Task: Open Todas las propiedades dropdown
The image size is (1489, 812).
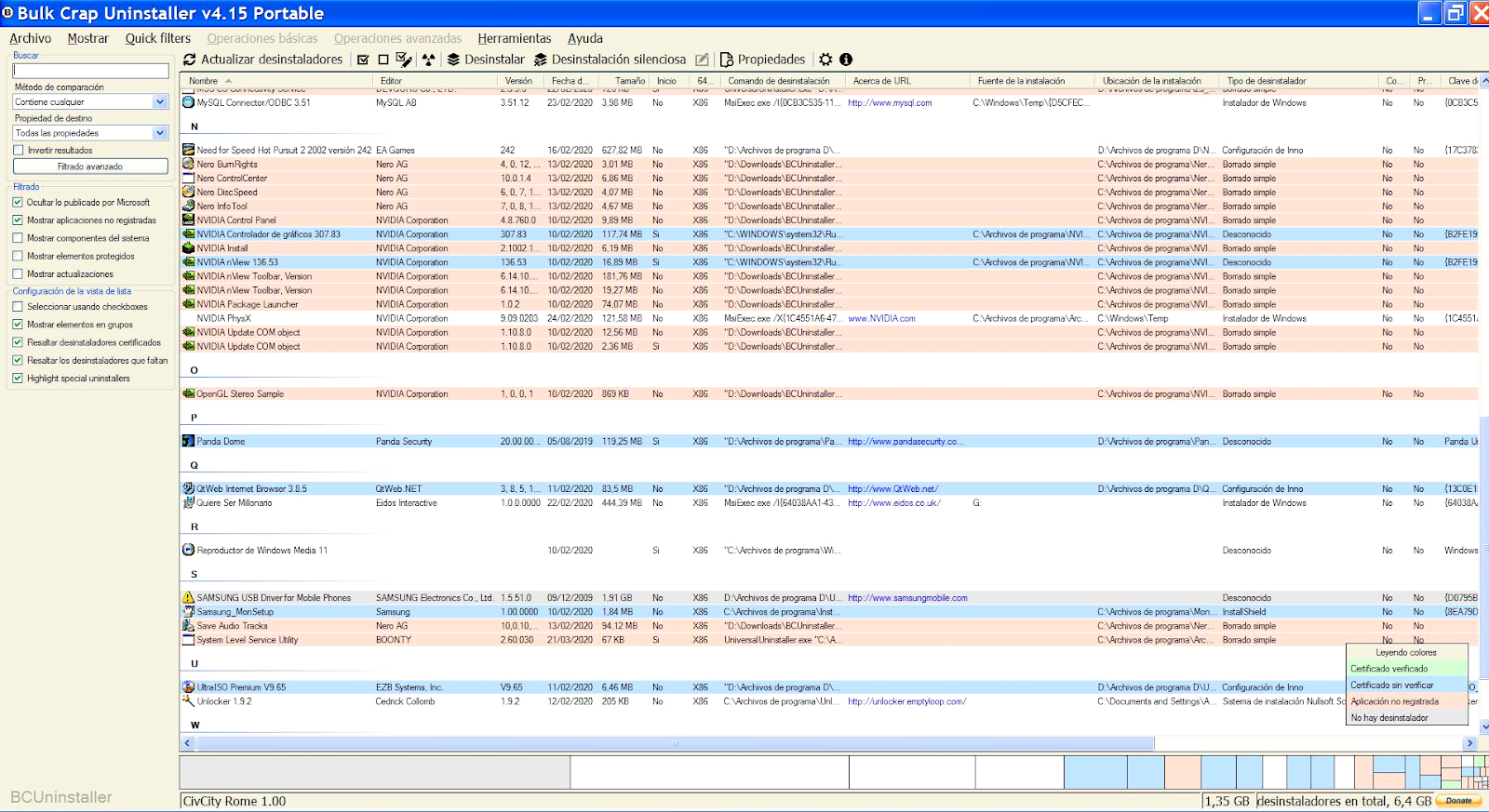Action: (x=90, y=133)
